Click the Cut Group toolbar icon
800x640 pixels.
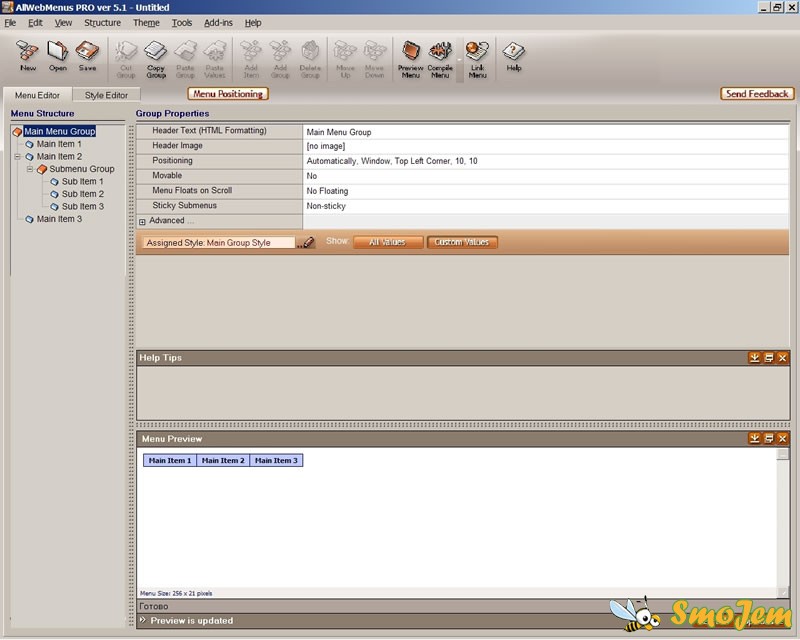[126, 59]
